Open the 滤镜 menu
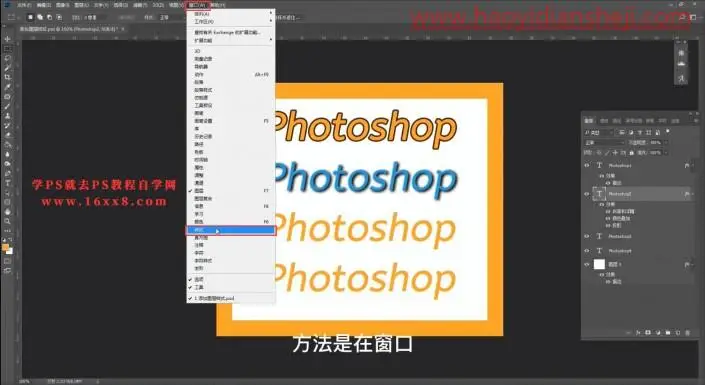 (140, 5)
